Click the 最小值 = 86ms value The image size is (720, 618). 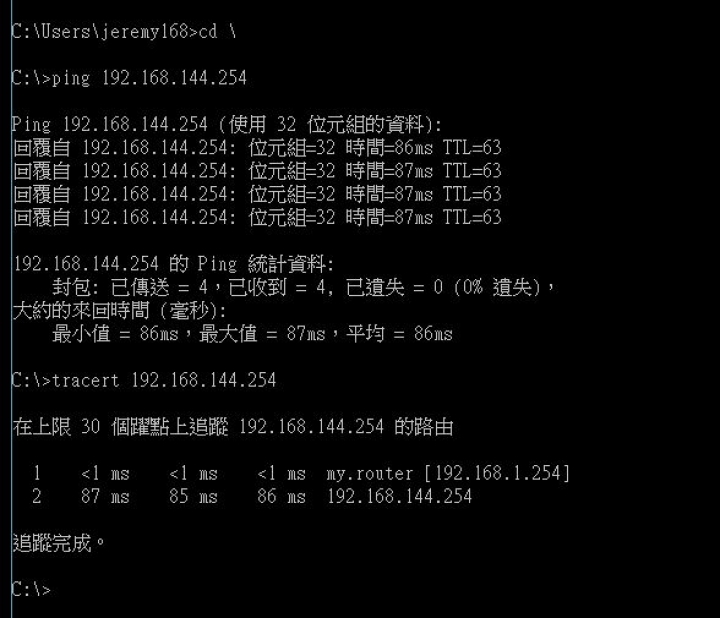(x=115, y=334)
